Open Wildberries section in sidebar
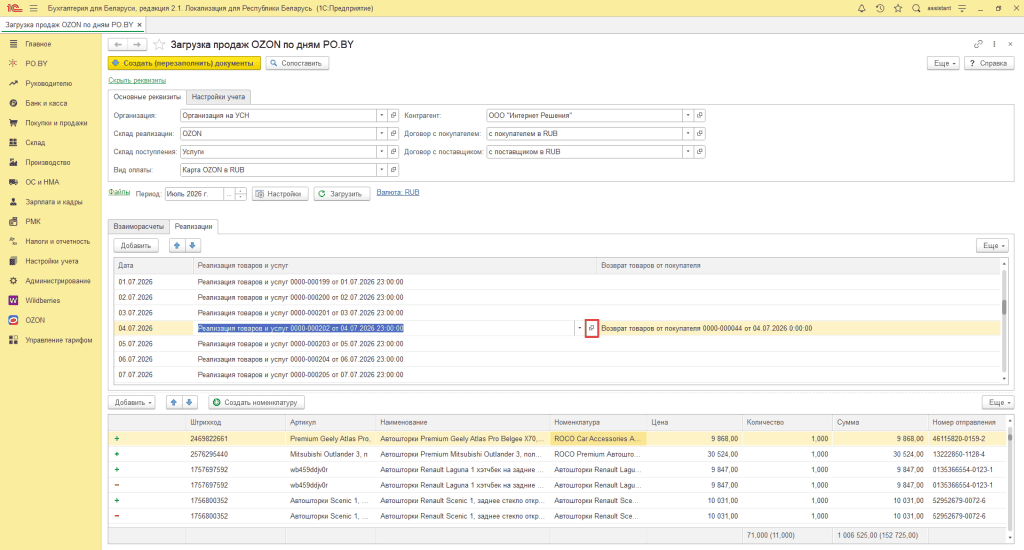 coord(42,300)
